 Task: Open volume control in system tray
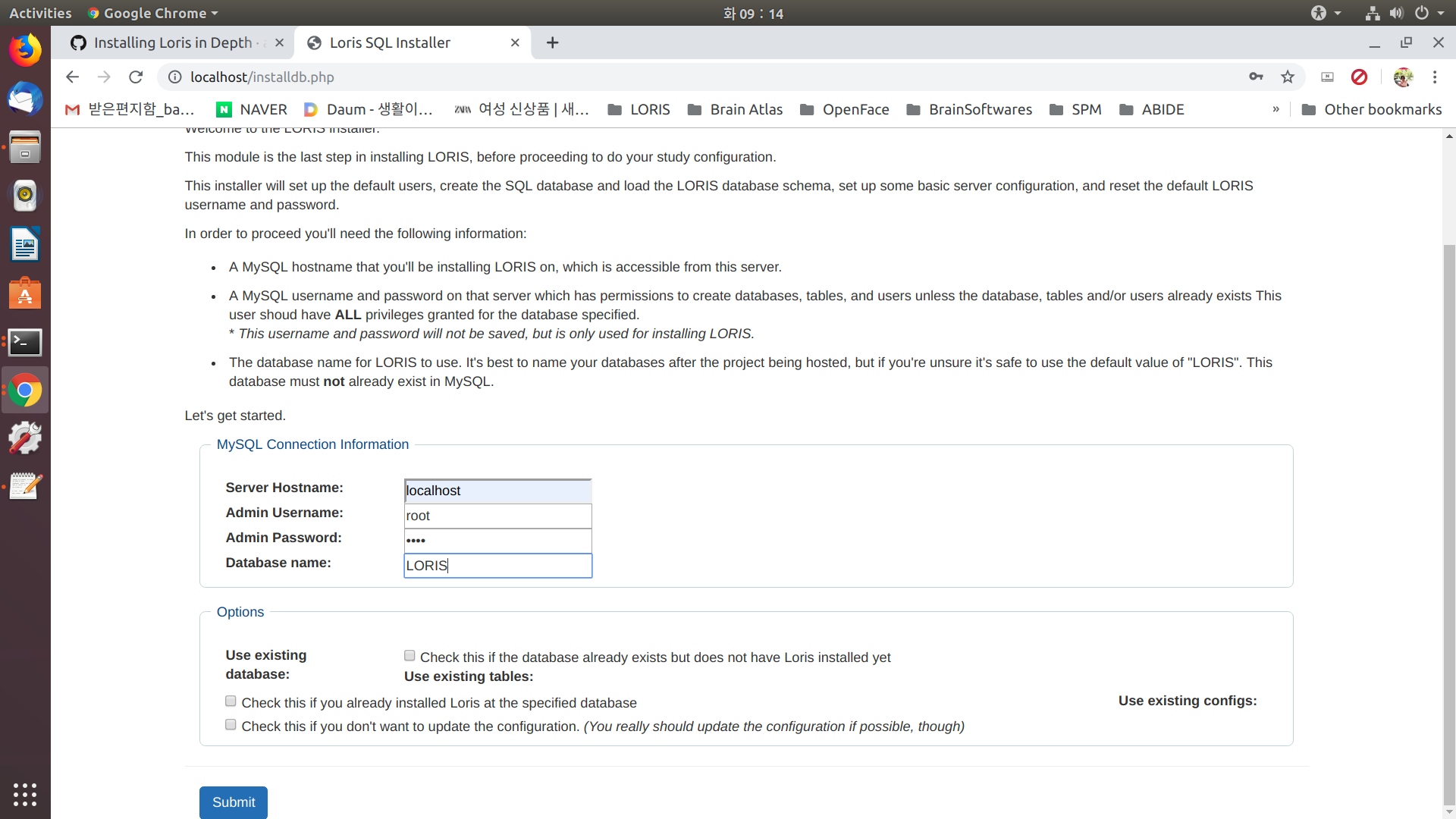coord(1396,13)
